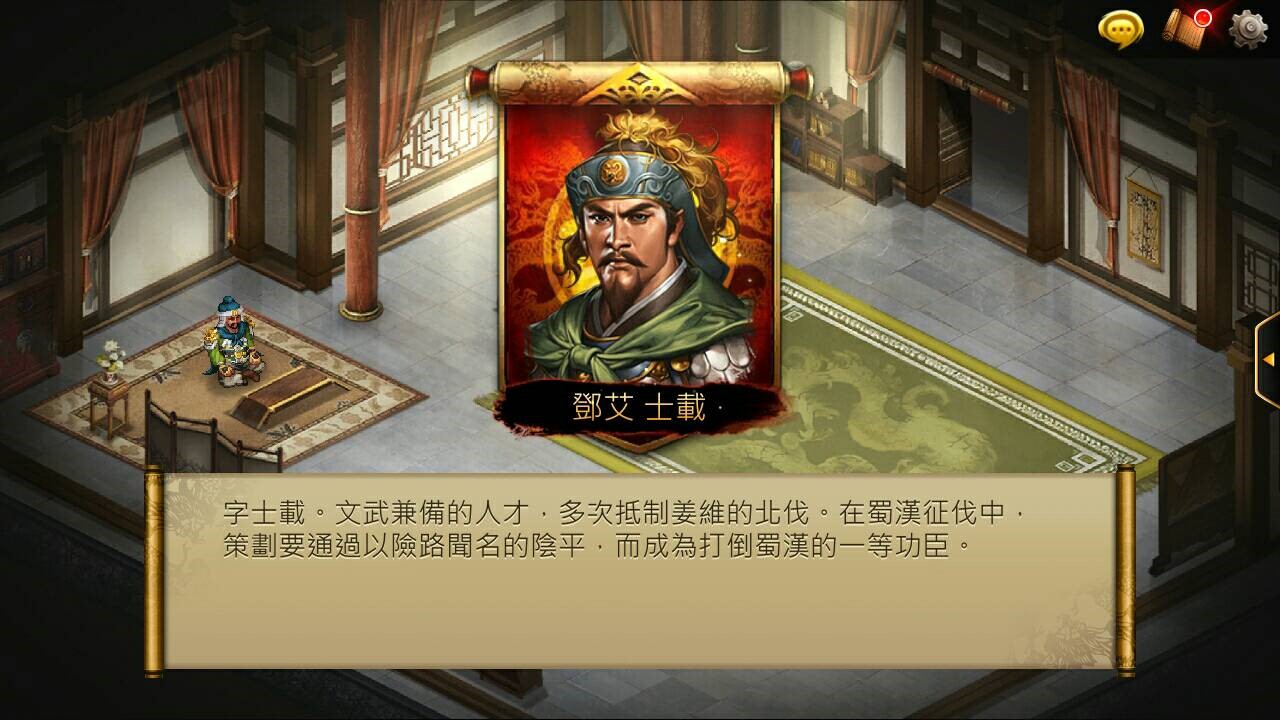The height and width of the screenshot is (720, 1280).
Task: Tap the red wooden pillar left of portrait
Action: pyautogui.click(x=361, y=160)
